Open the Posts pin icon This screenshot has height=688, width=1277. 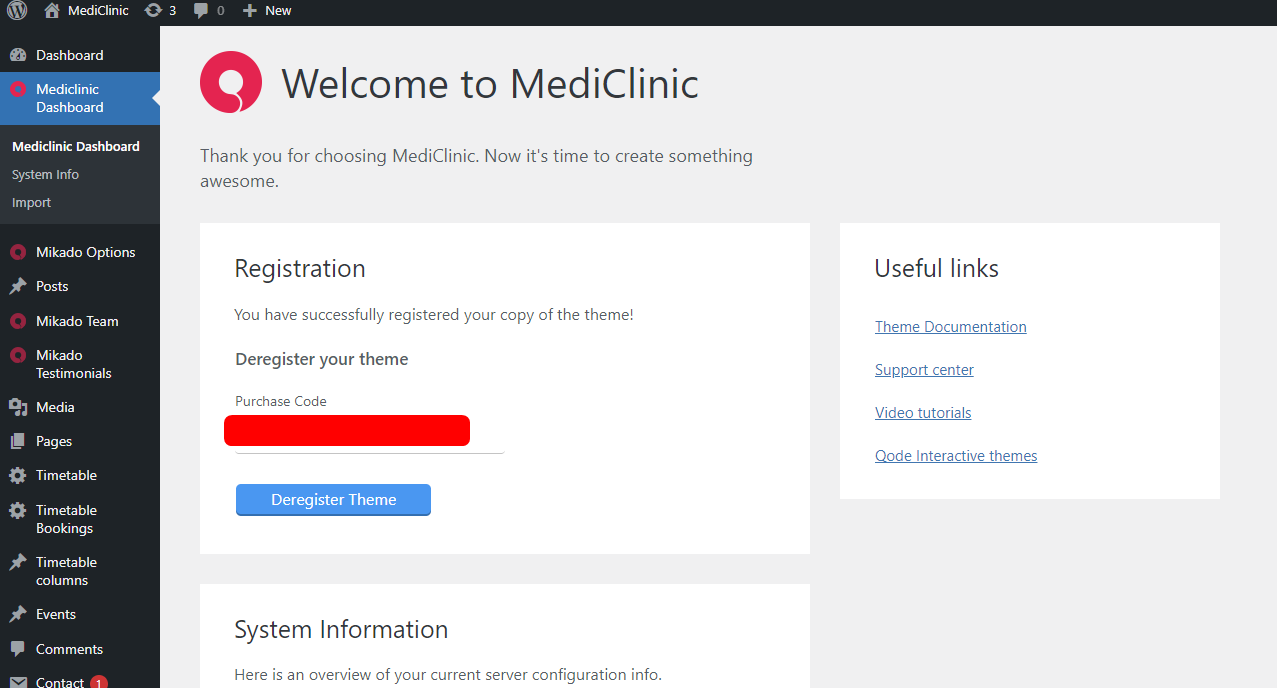(18, 286)
